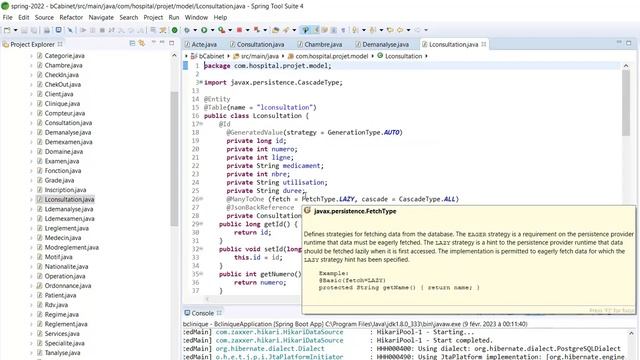Click the green Boot Dashboard circle icon
The width and height of the screenshot is (640, 360).
pos(174,30)
